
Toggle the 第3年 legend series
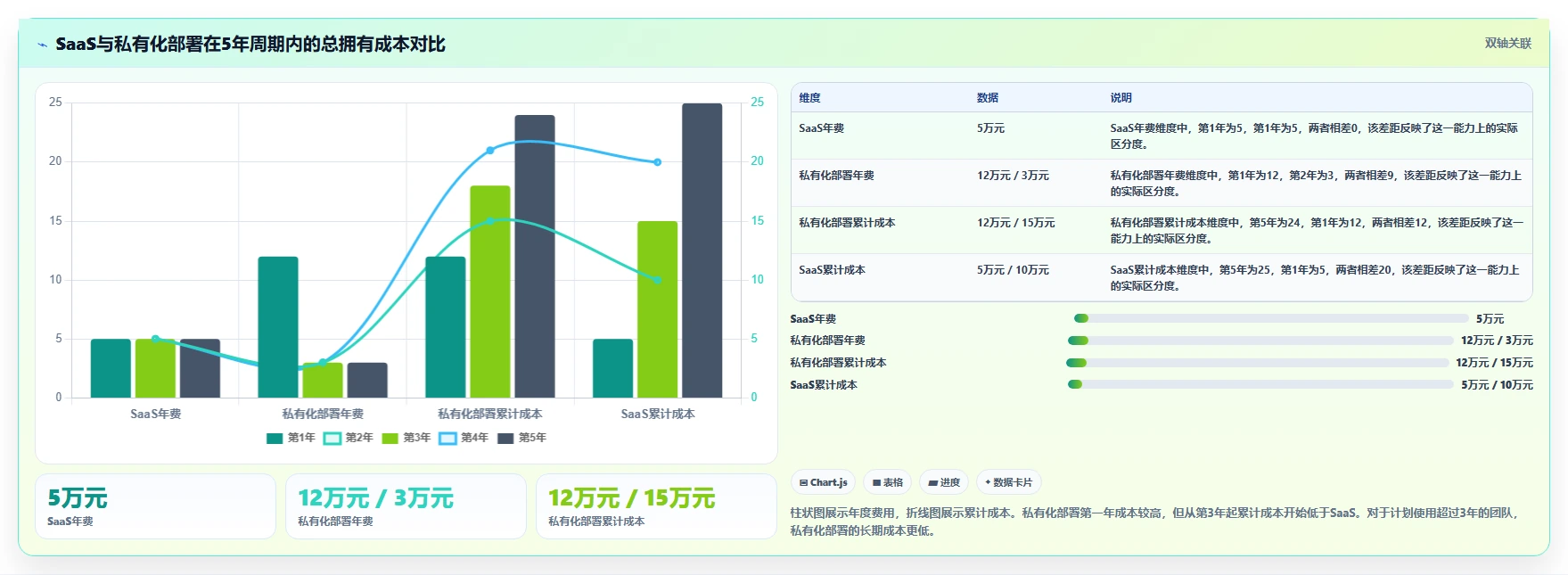pos(406,438)
